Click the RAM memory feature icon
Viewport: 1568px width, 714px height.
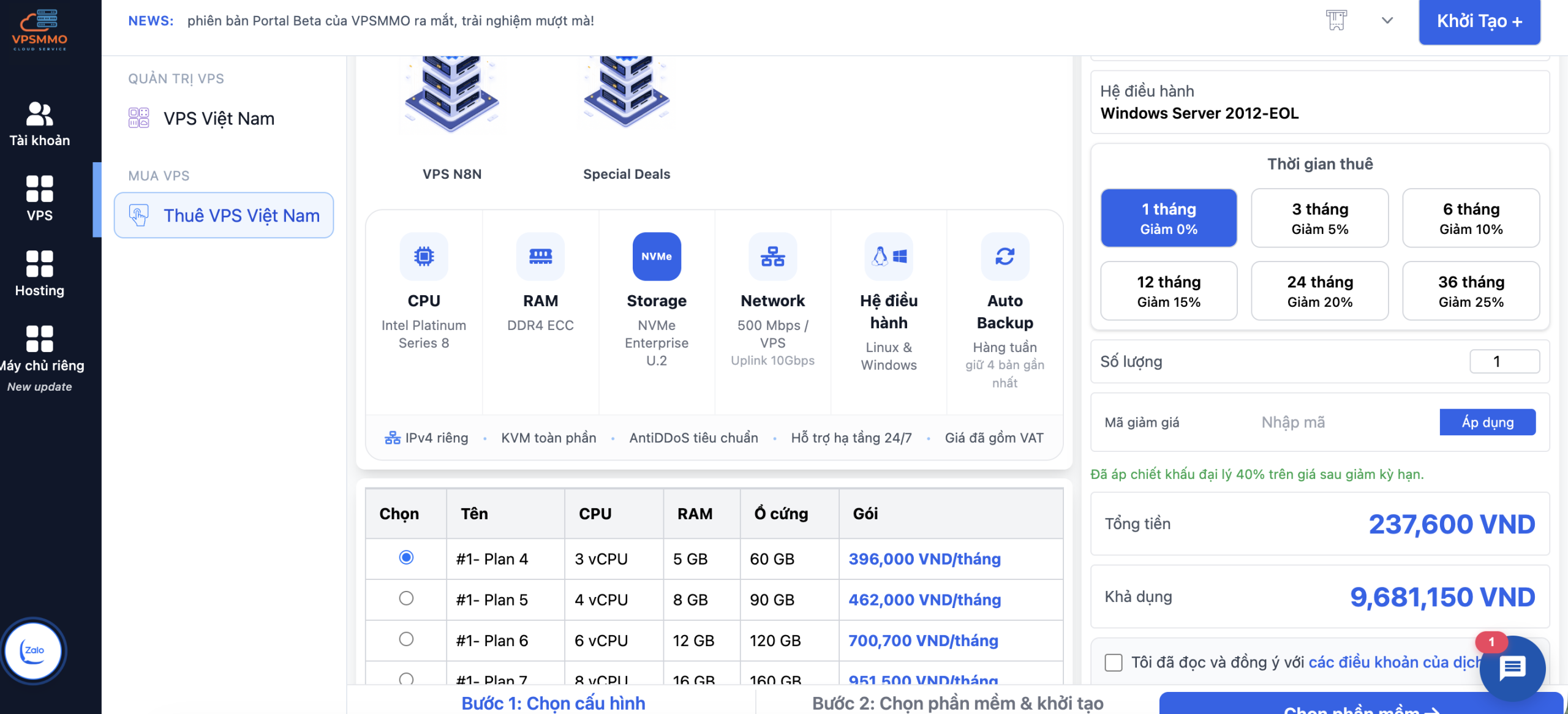pos(540,256)
